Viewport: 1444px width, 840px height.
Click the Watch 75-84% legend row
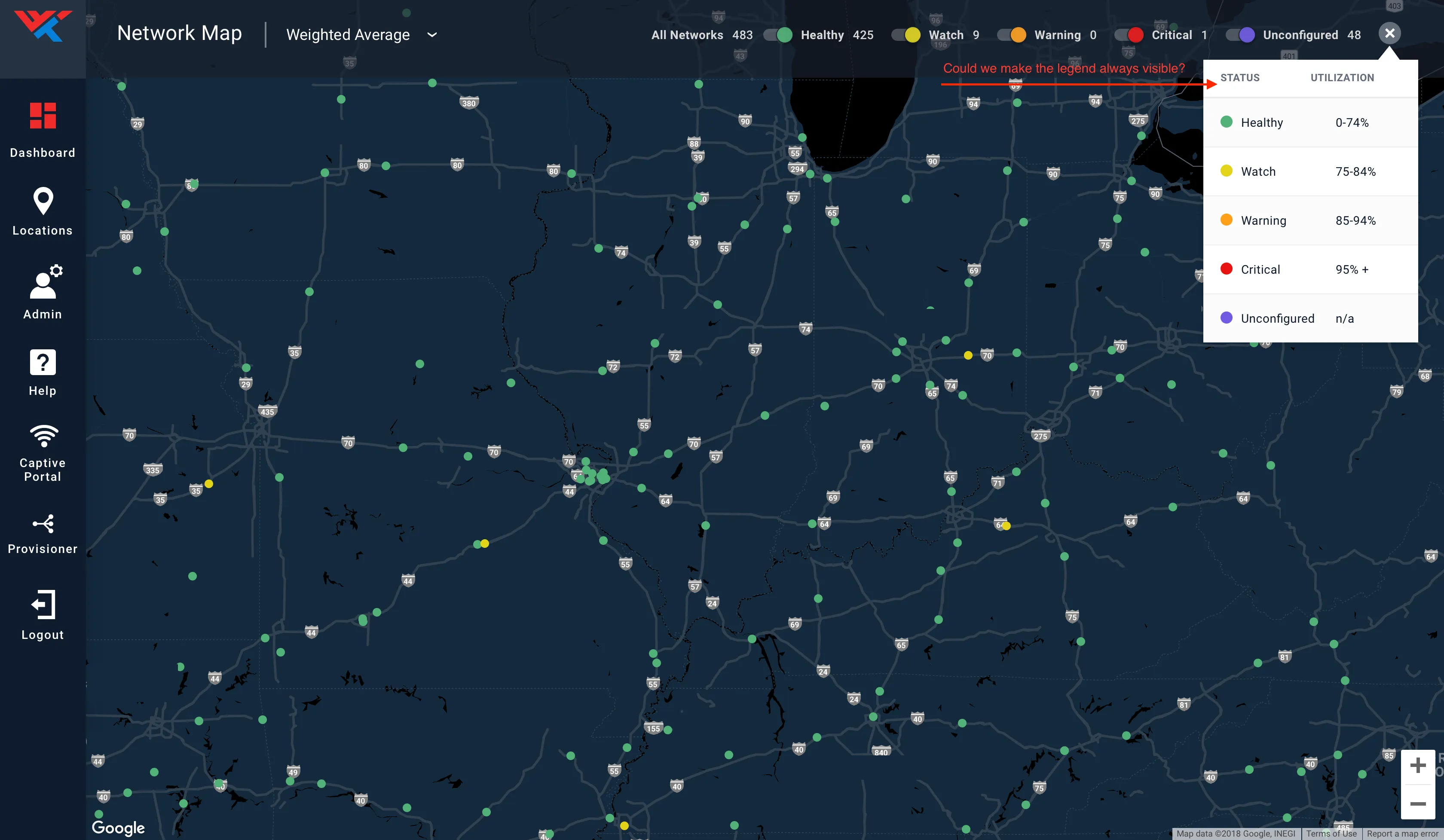tap(1310, 171)
